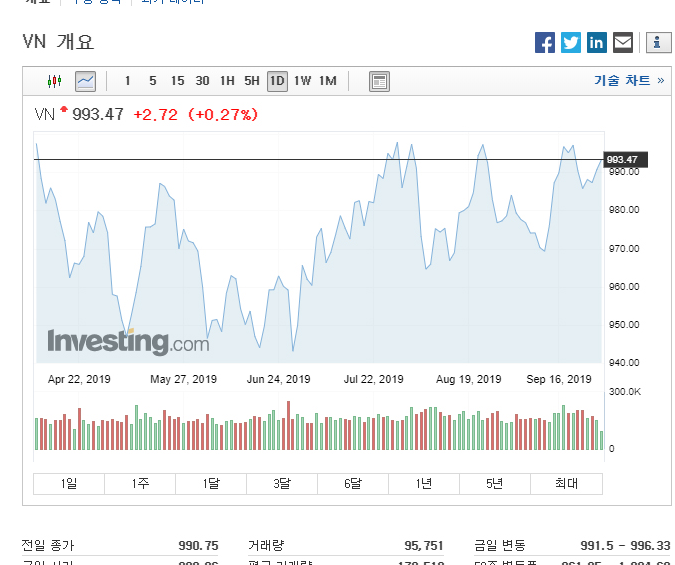Send the page by email icon

(x=622, y=43)
